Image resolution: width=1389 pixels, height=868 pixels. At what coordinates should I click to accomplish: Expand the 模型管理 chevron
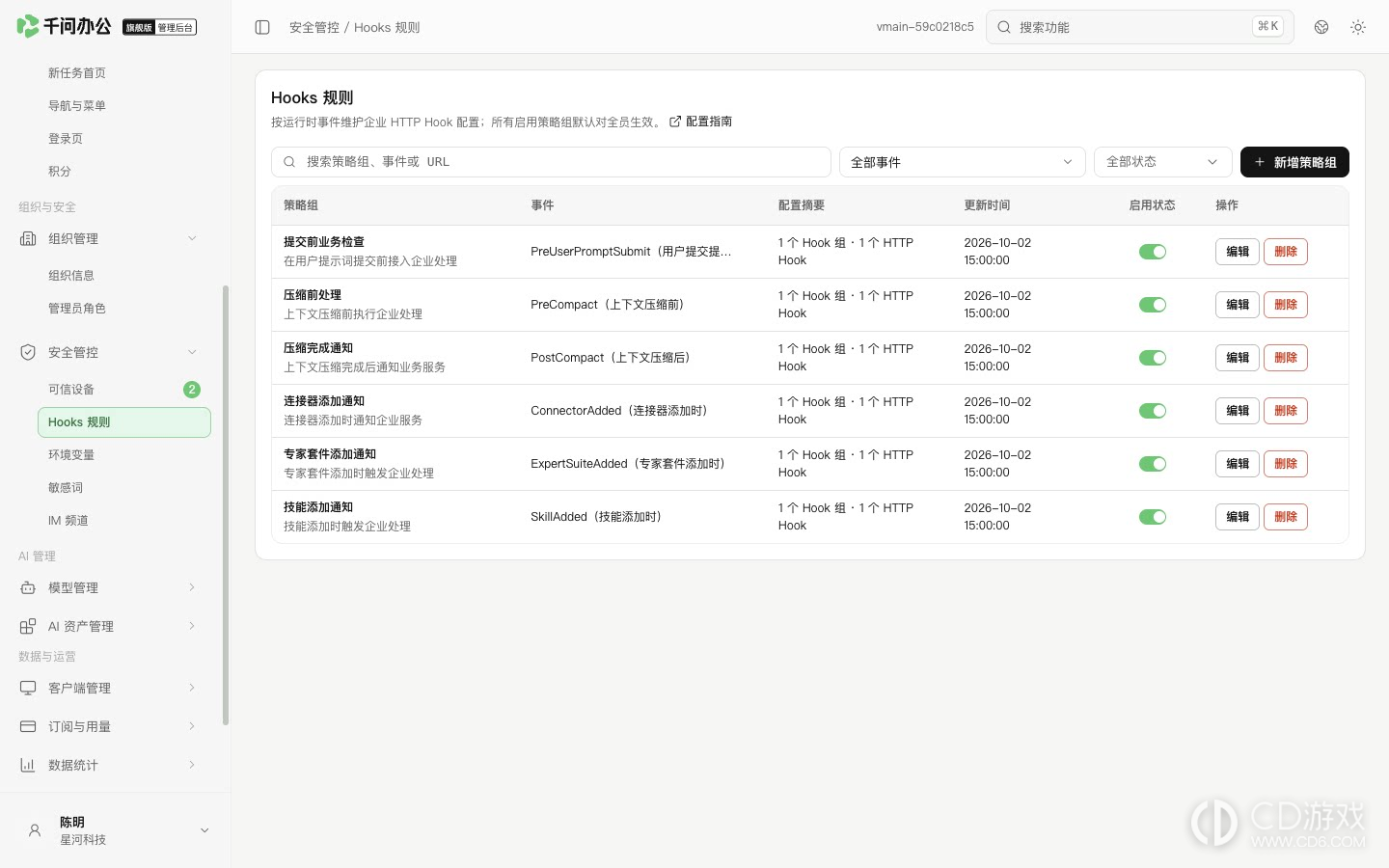coord(192,587)
